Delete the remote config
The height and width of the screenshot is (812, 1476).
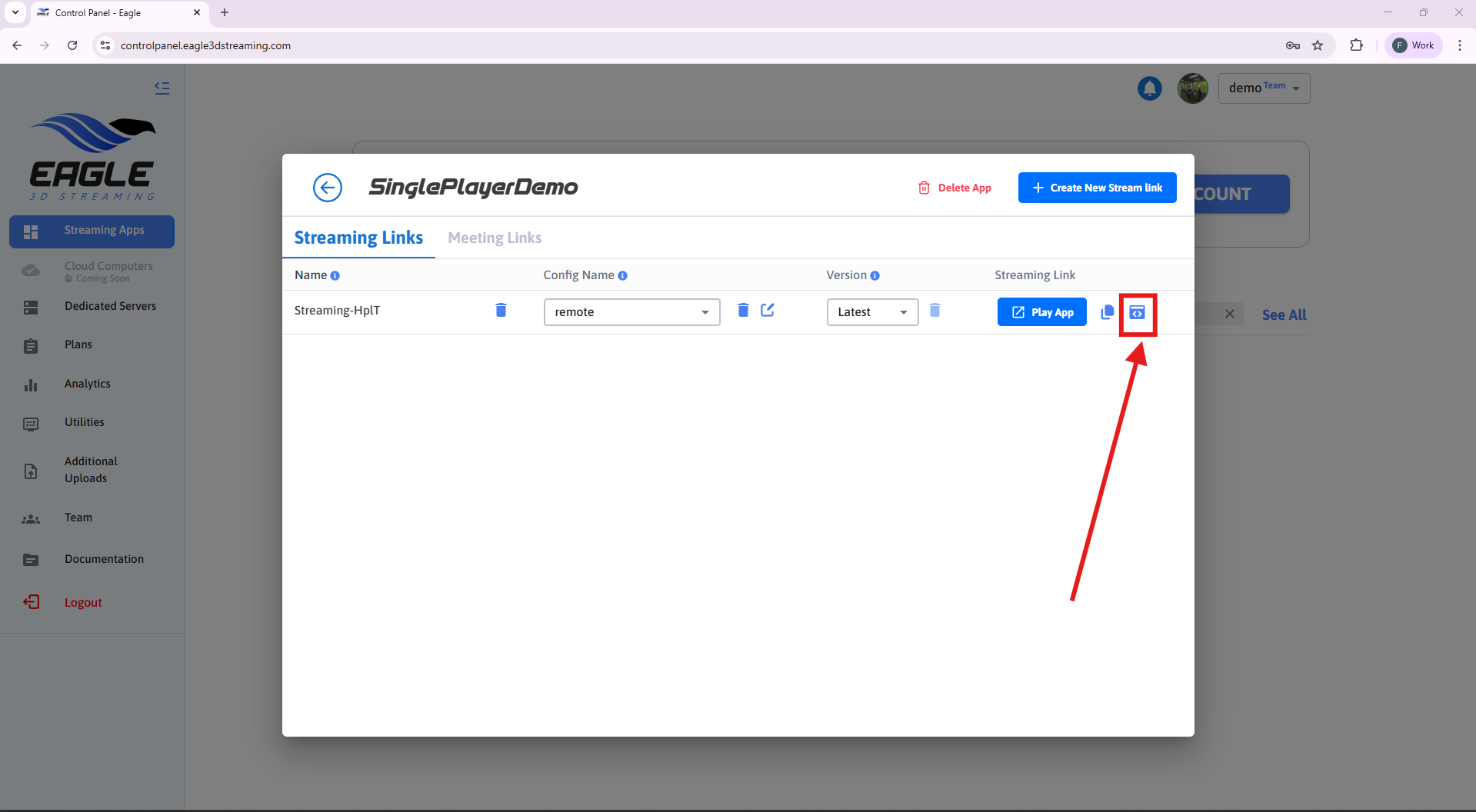click(743, 310)
